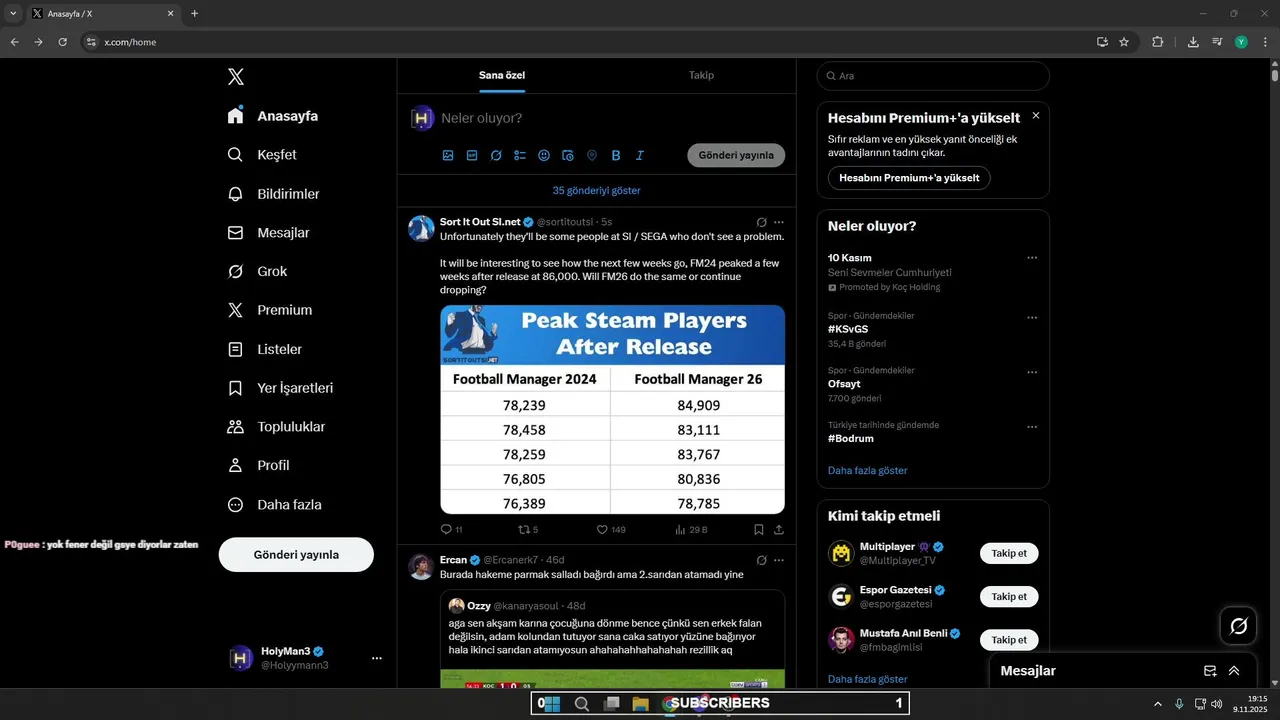
Task: Click Hesabını Premium+'a yükselt button
Action: pyautogui.click(x=909, y=178)
